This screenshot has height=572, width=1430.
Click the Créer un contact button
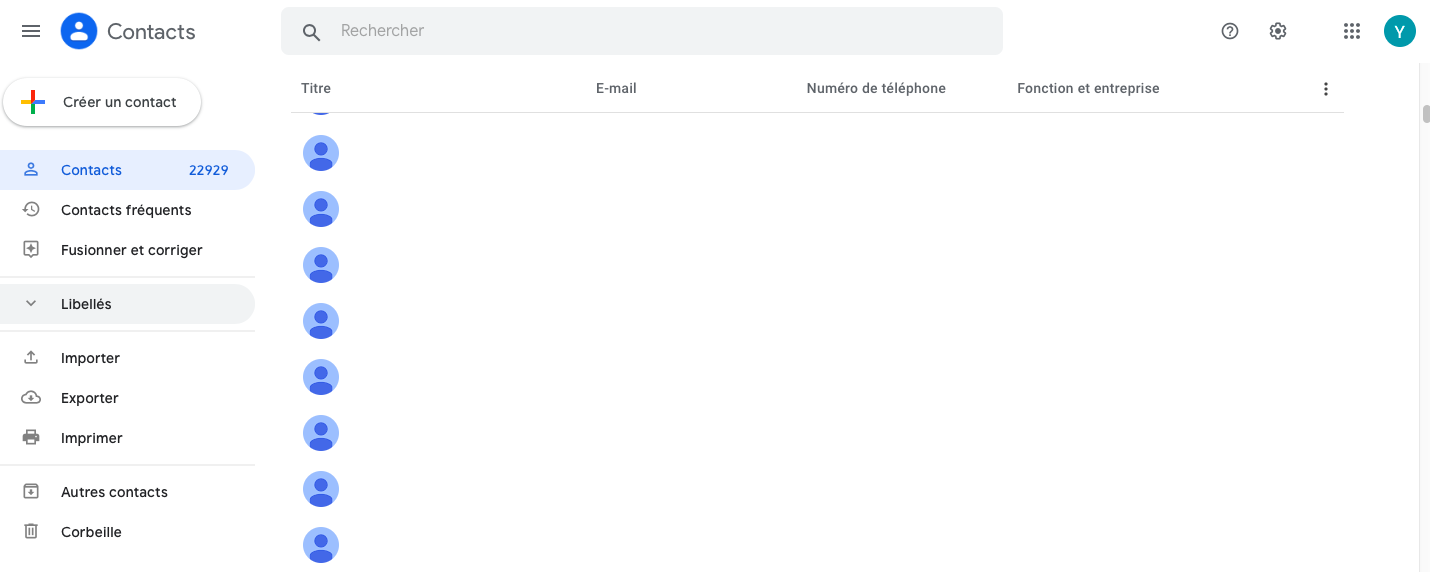[102, 102]
